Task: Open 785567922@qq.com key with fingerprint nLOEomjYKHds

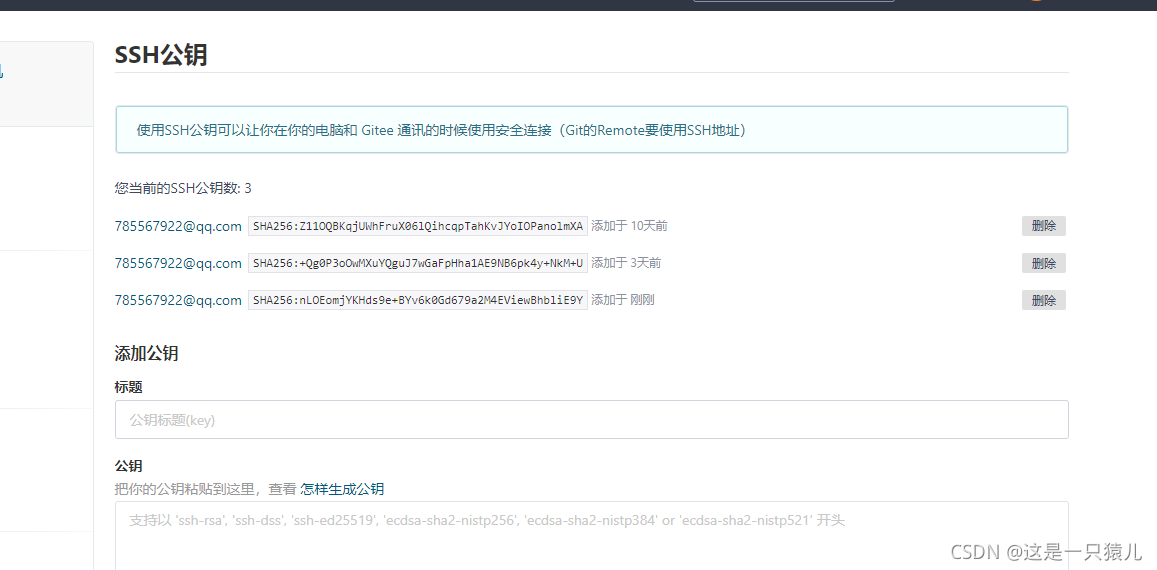Action: point(178,300)
